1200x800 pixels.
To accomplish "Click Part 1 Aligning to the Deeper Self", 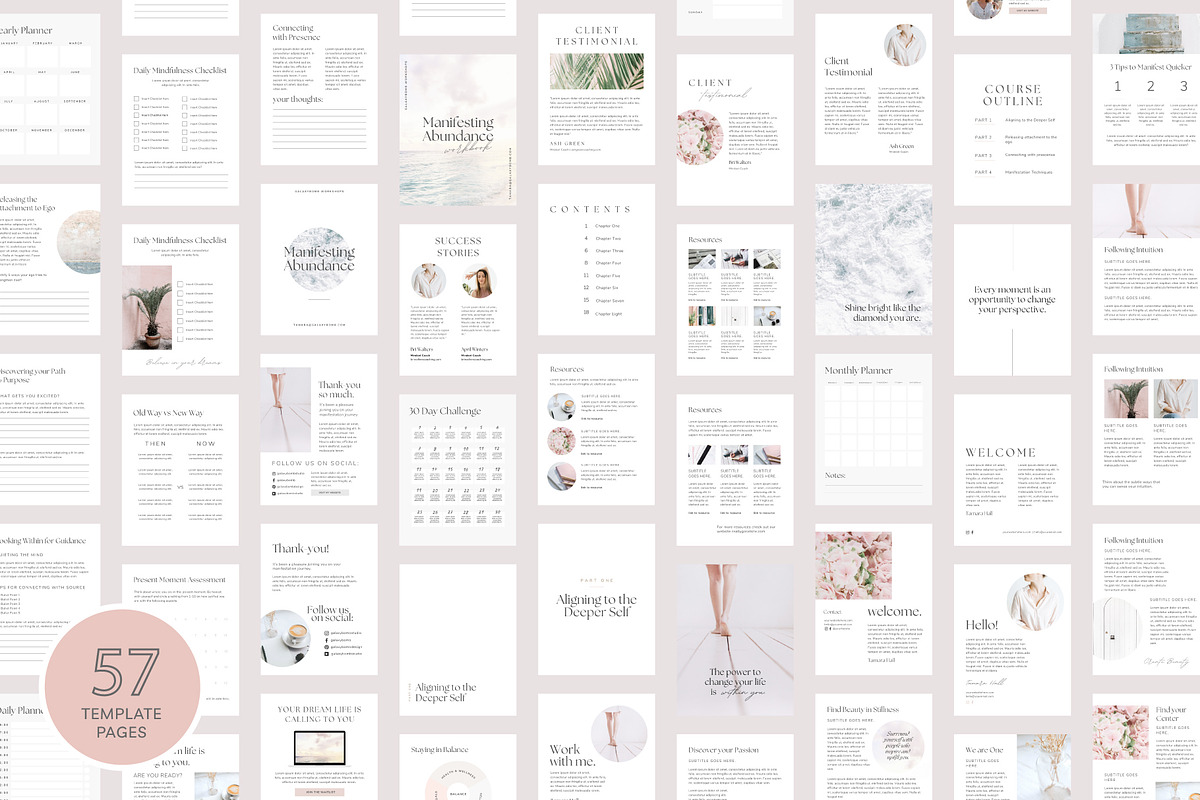I will (x=1016, y=119).
